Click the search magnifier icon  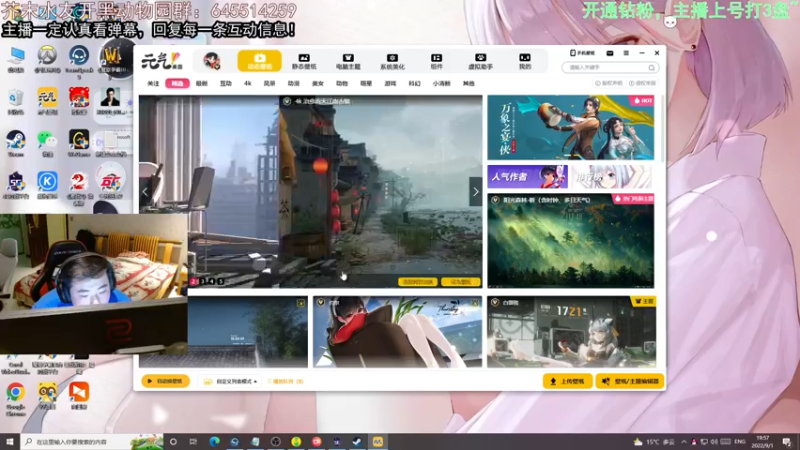tap(652, 67)
